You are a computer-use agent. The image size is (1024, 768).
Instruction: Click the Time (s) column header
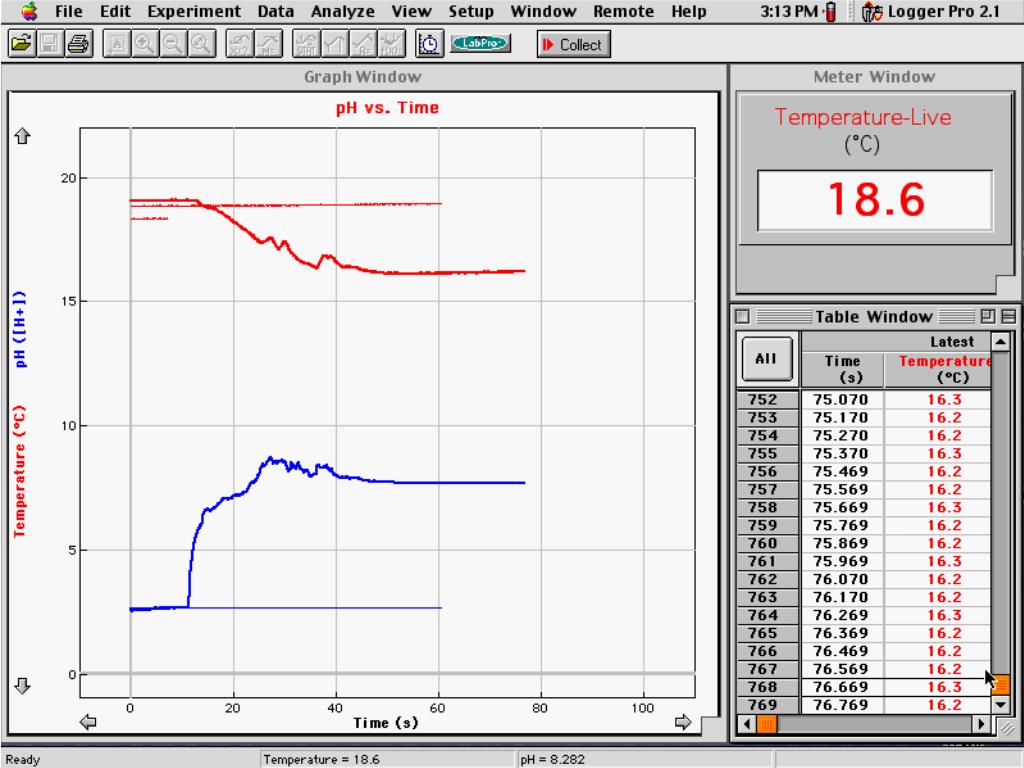point(842,369)
